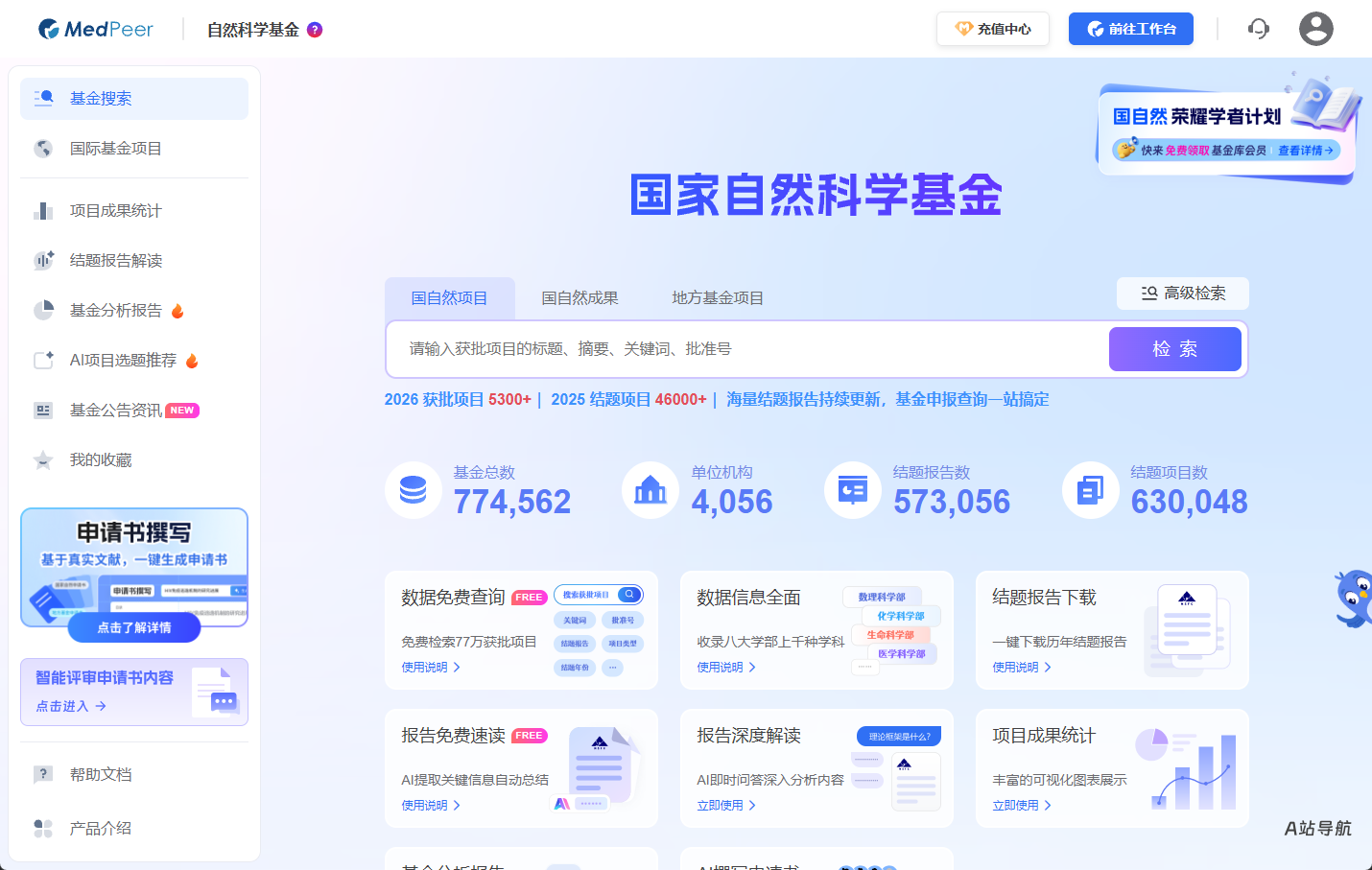Click the 结题报告下载 card title
1372x870 pixels.
(1044, 598)
